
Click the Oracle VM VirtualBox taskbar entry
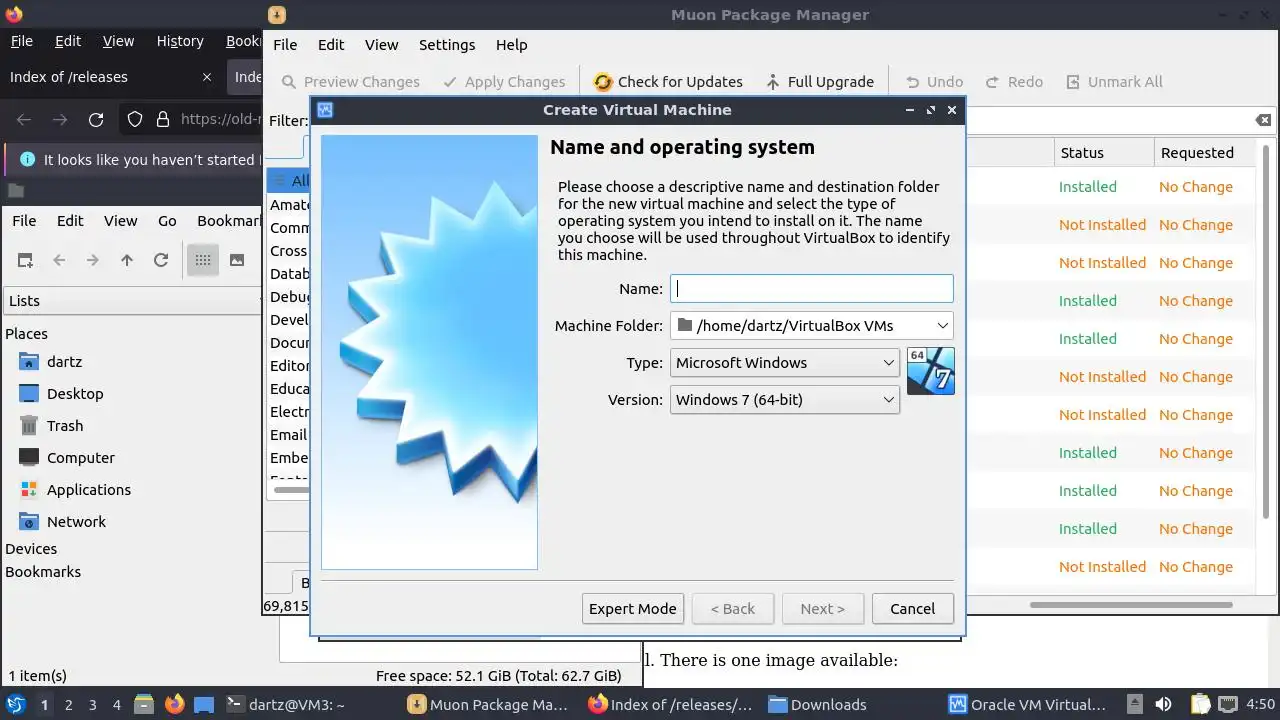coord(1028,705)
